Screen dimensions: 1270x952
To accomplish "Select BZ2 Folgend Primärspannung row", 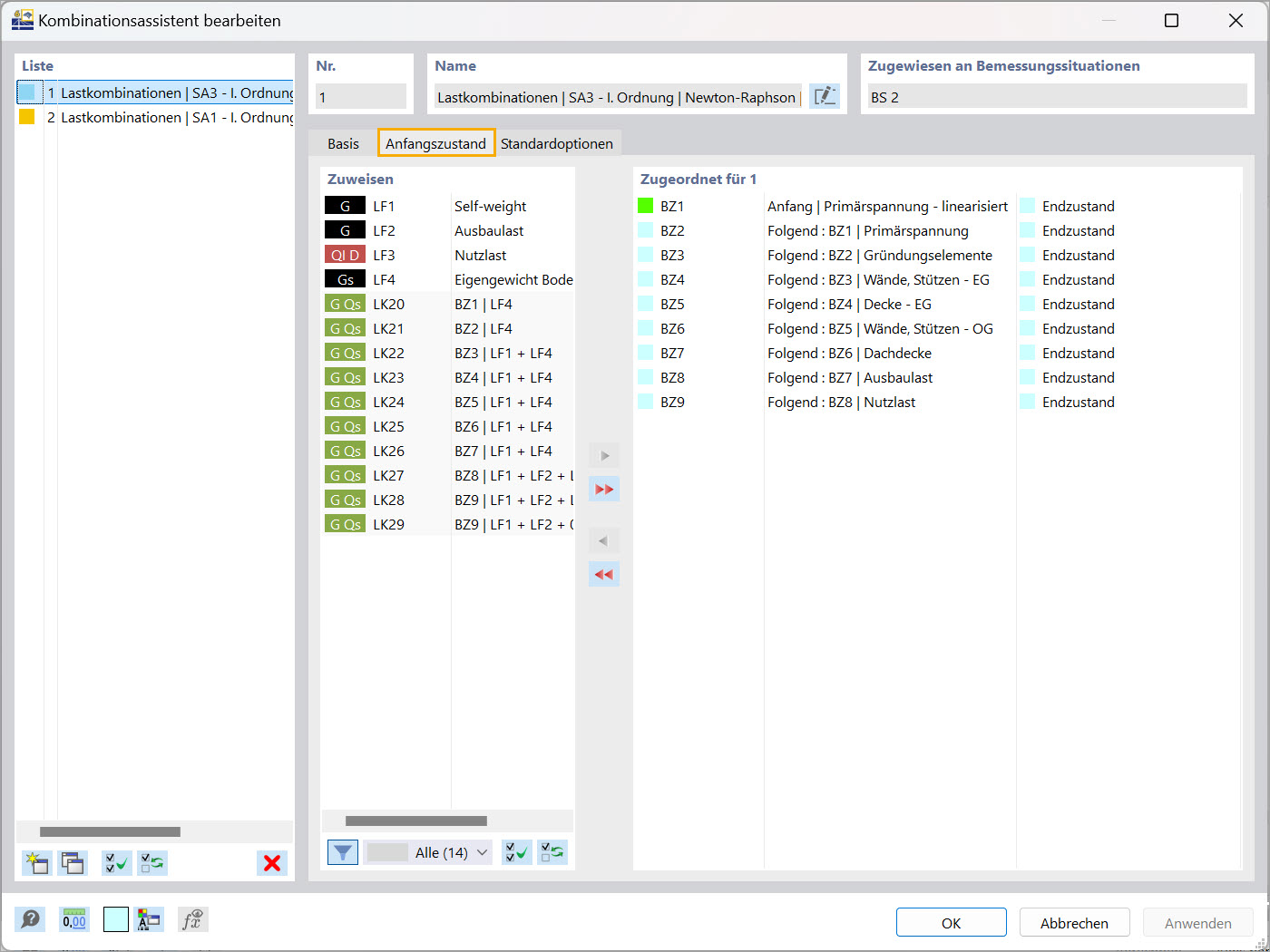I will click(937, 230).
